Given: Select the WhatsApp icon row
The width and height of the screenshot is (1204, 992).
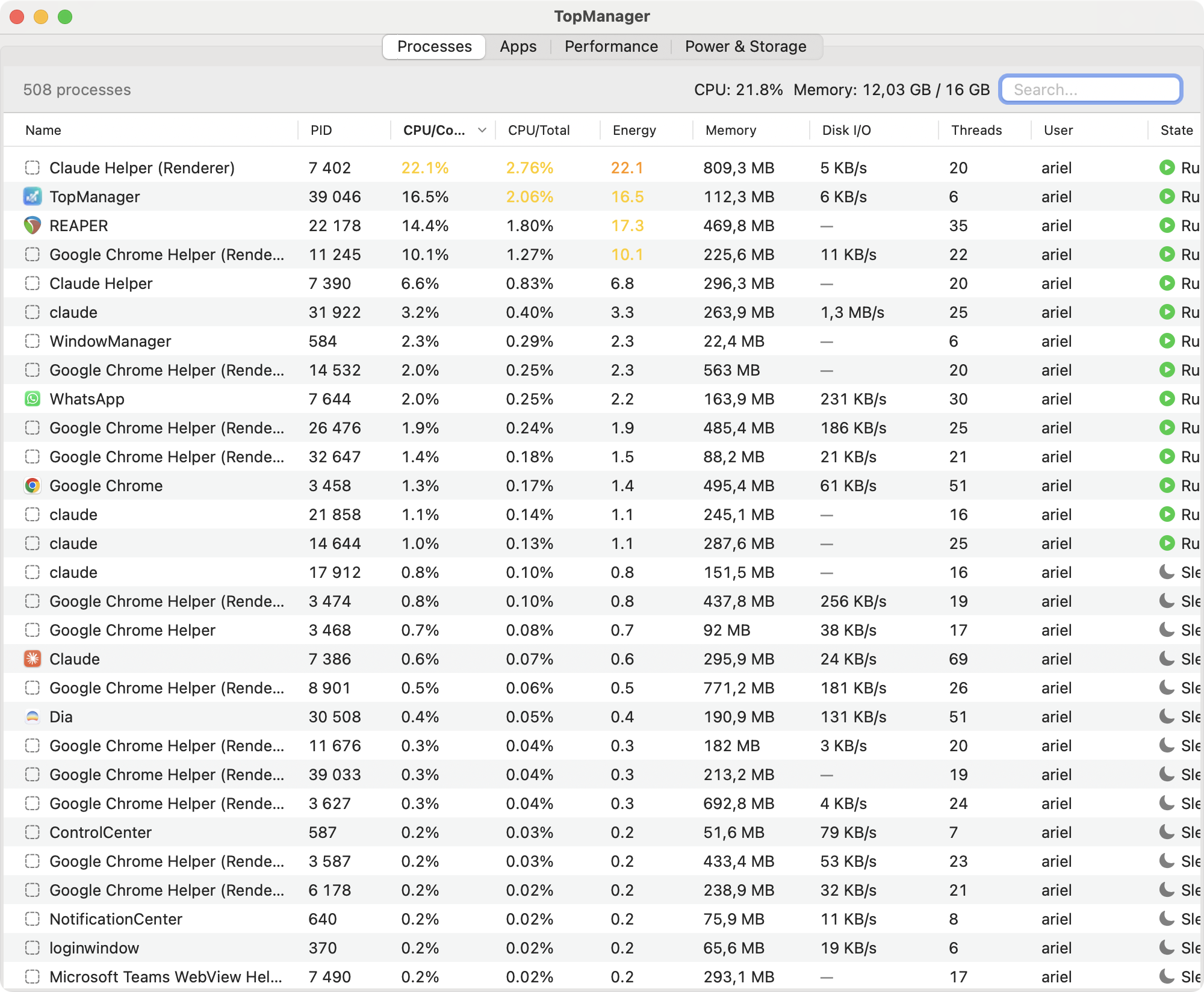Looking at the screenshot, I should click(x=33, y=399).
